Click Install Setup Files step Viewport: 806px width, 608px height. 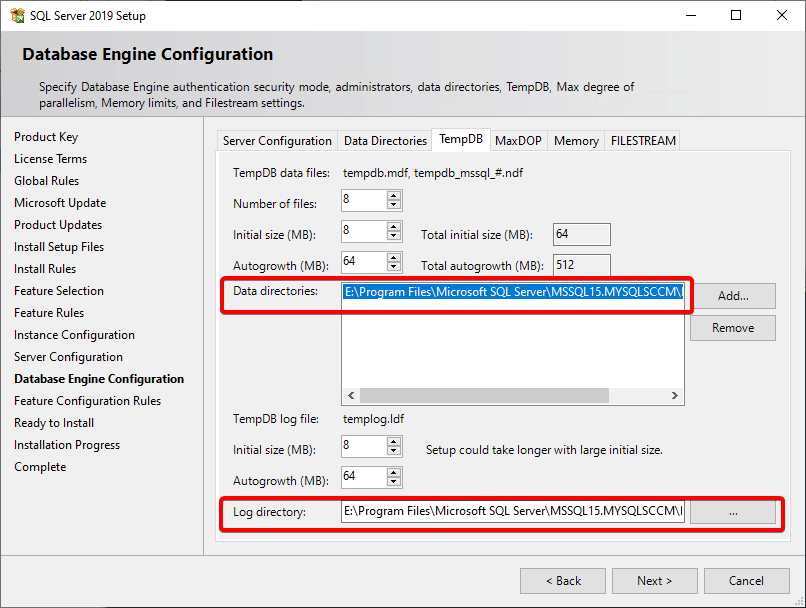click(x=59, y=247)
